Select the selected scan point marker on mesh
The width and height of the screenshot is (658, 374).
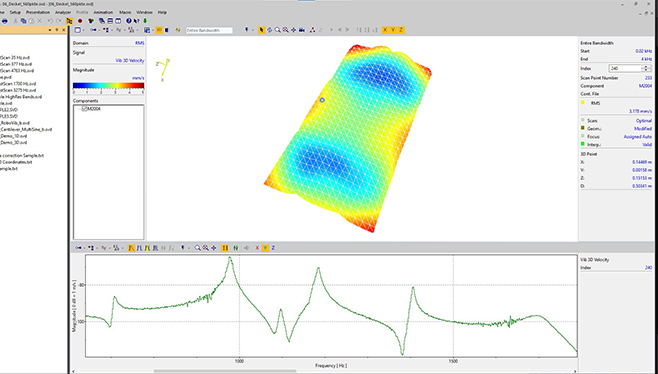(322, 100)
